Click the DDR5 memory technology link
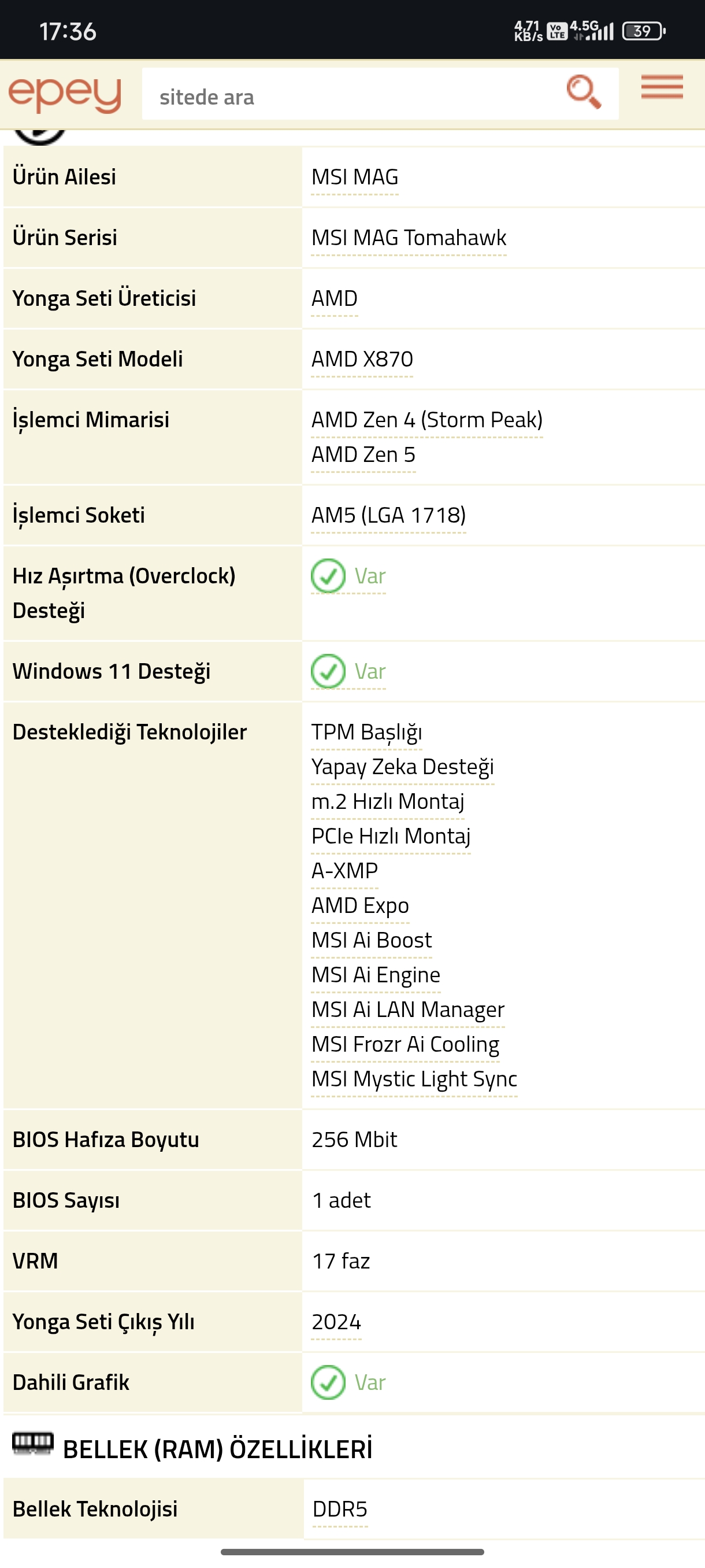Screen dimensions: 705x1568 tap(339, 1509)
